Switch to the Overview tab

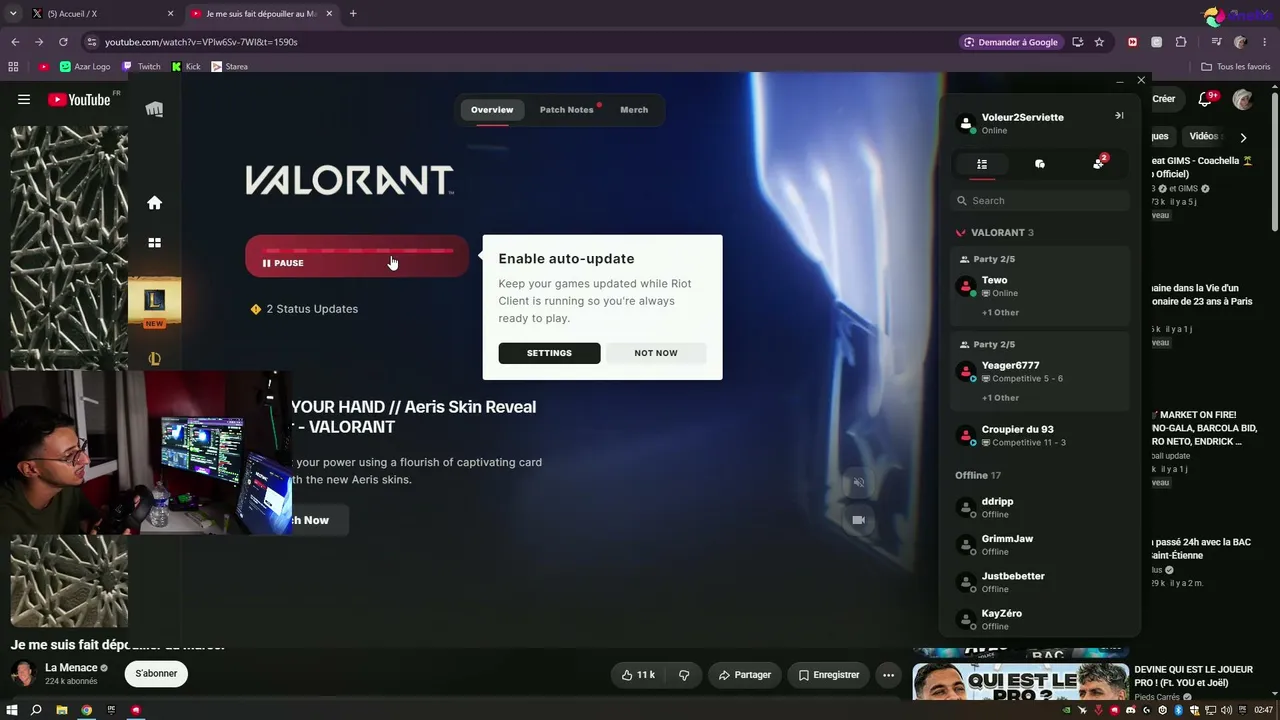click(492, 110)
